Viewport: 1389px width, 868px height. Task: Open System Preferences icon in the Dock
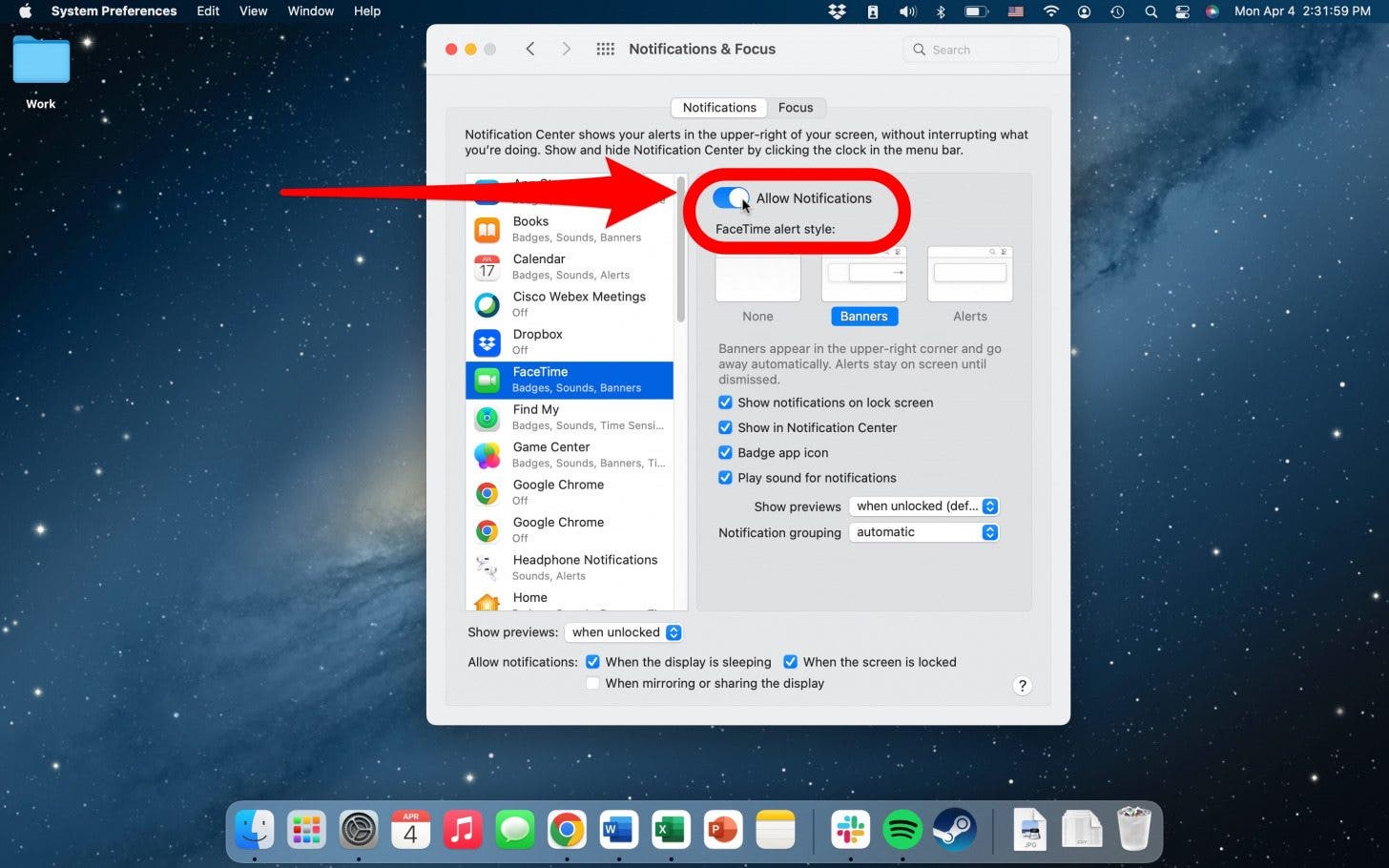pos(359,830)
